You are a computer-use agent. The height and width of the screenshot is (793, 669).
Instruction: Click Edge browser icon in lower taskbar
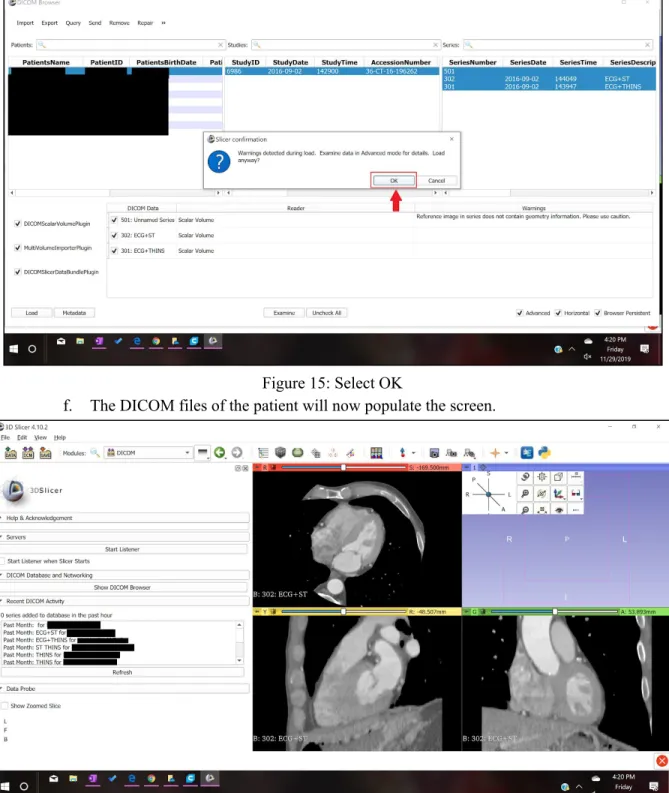tap(131, 779)
